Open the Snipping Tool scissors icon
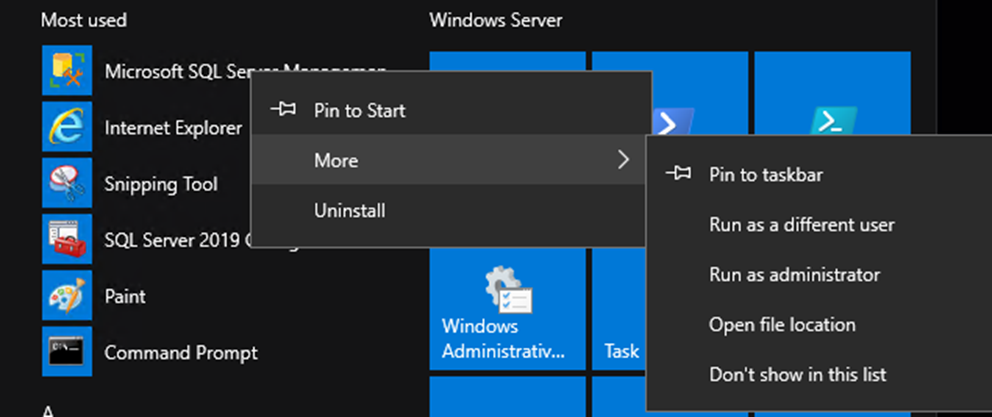Screen dimensions: 992x417 [67, 183]
